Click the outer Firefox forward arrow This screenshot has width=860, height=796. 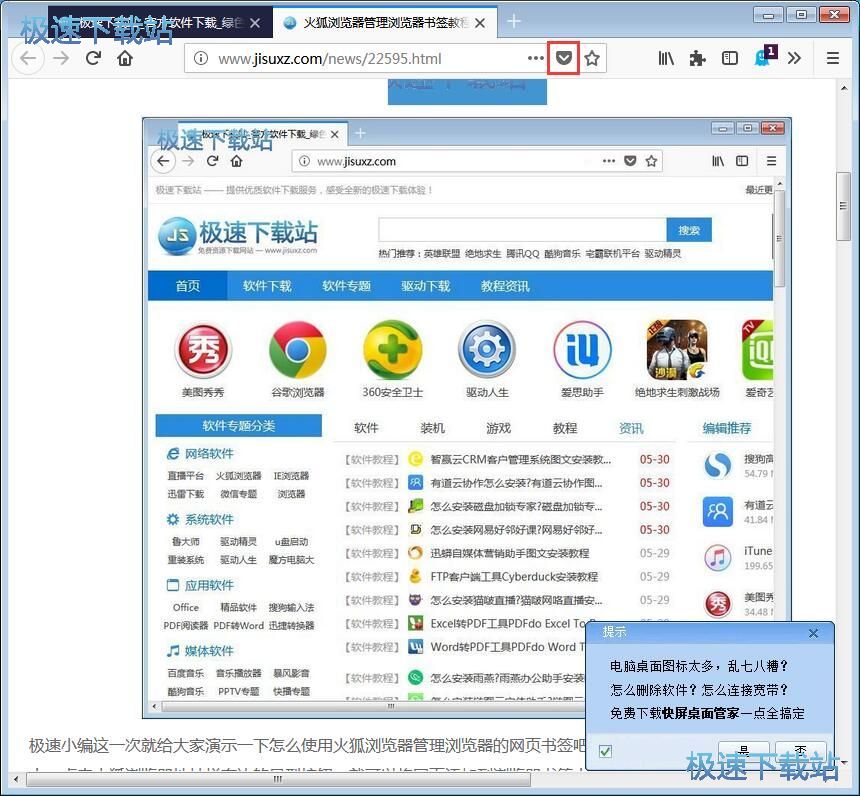(61, 58)
